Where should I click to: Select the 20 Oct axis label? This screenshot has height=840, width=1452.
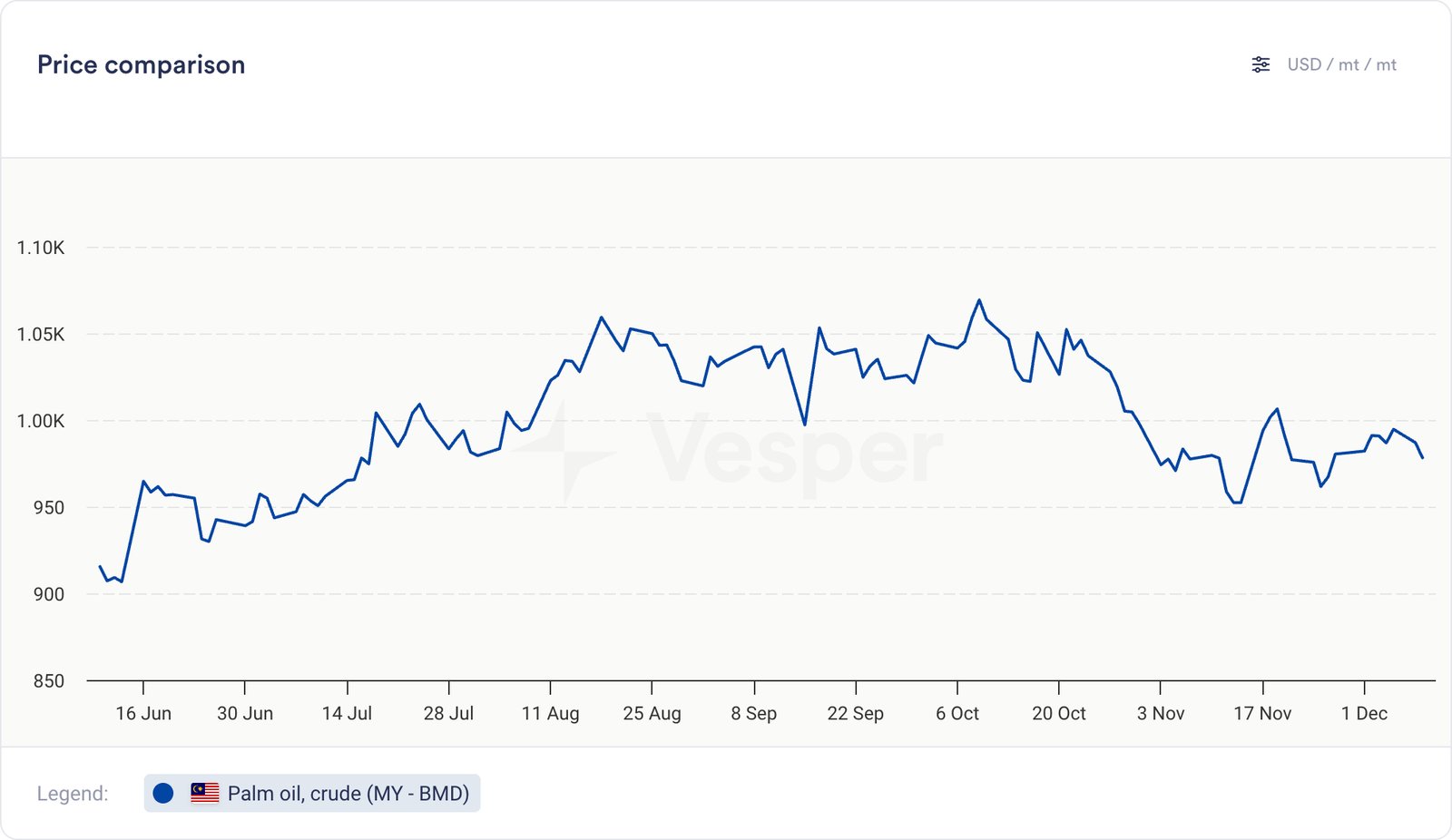1059,713
